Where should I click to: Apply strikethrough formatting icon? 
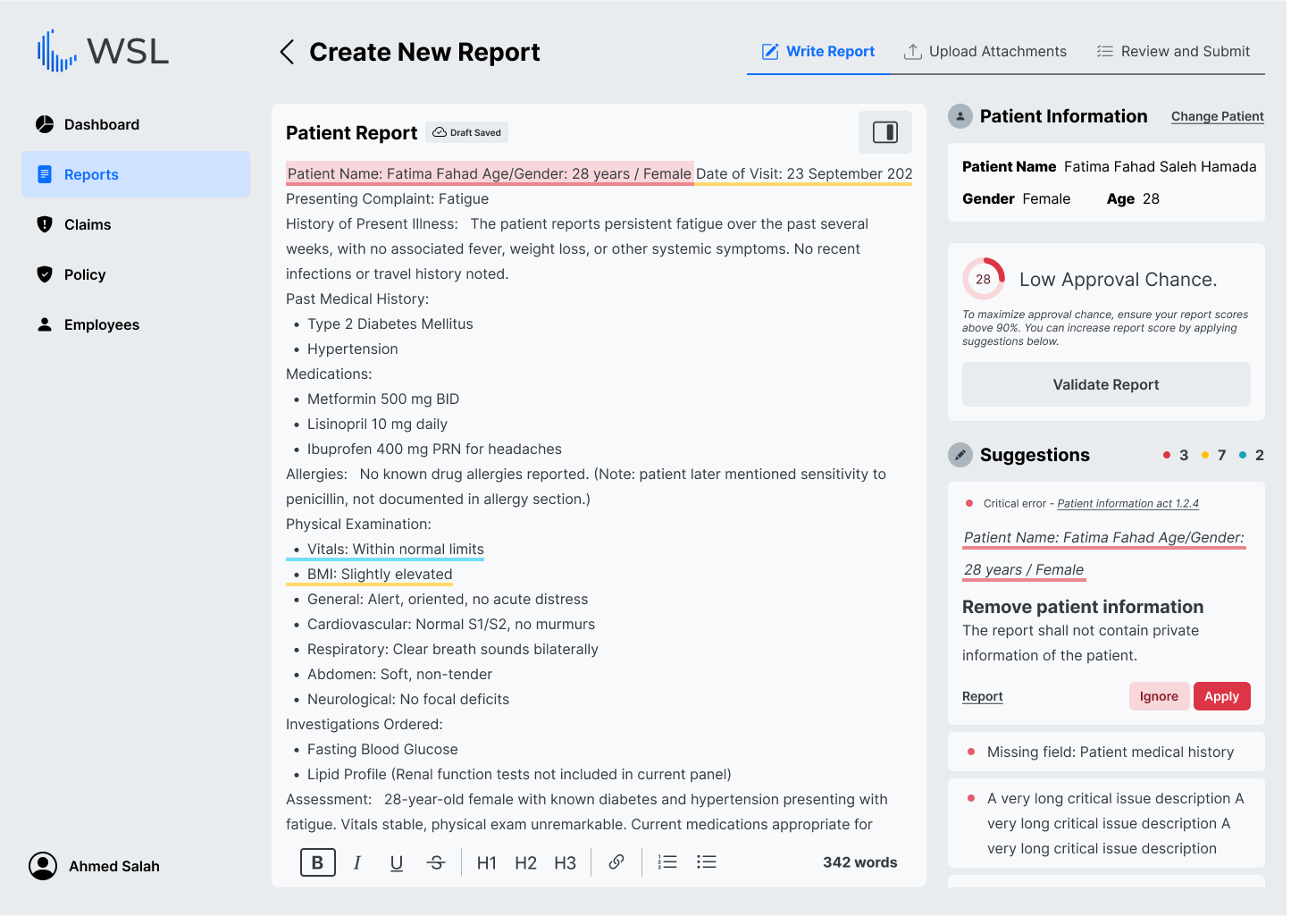pos(436,862)
